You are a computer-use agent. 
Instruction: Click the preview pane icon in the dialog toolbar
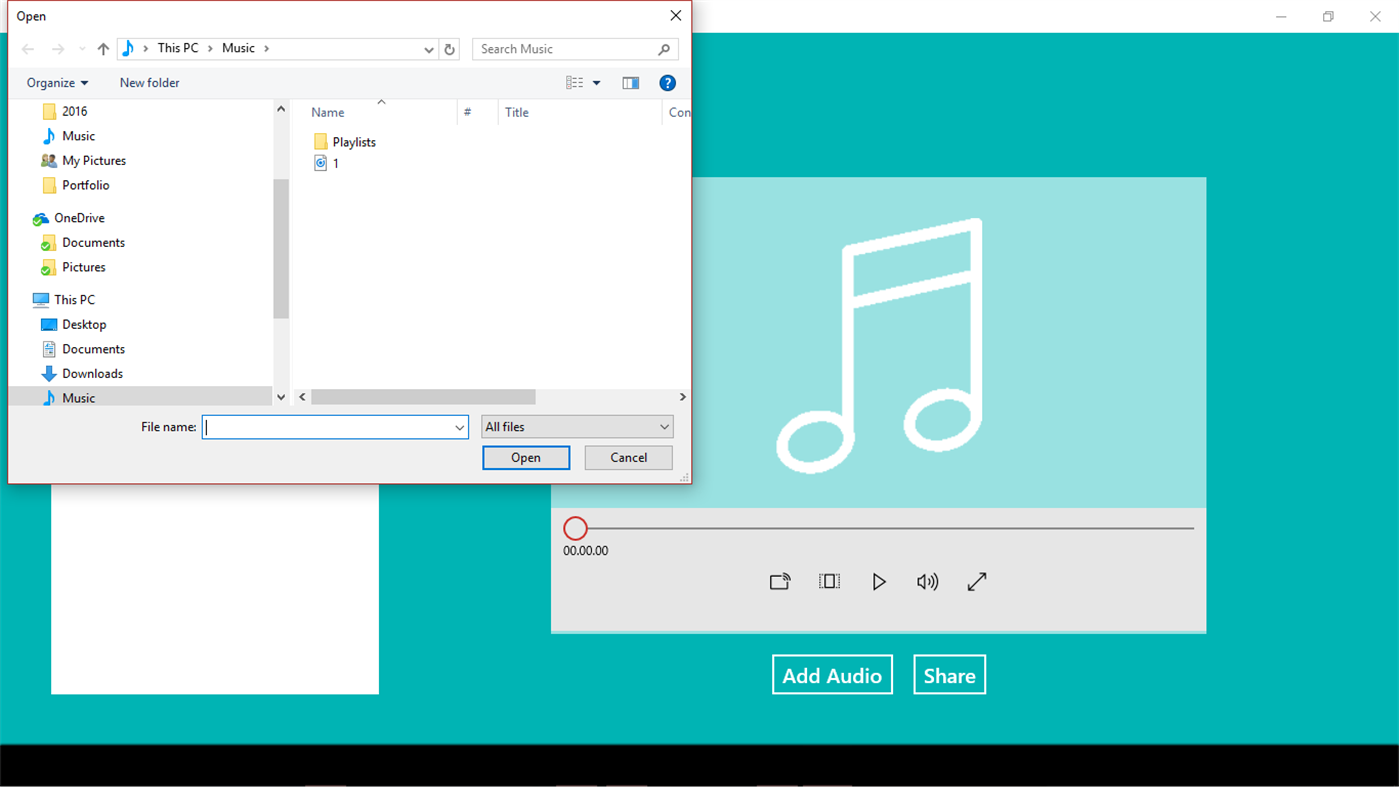tap(630, 82)
